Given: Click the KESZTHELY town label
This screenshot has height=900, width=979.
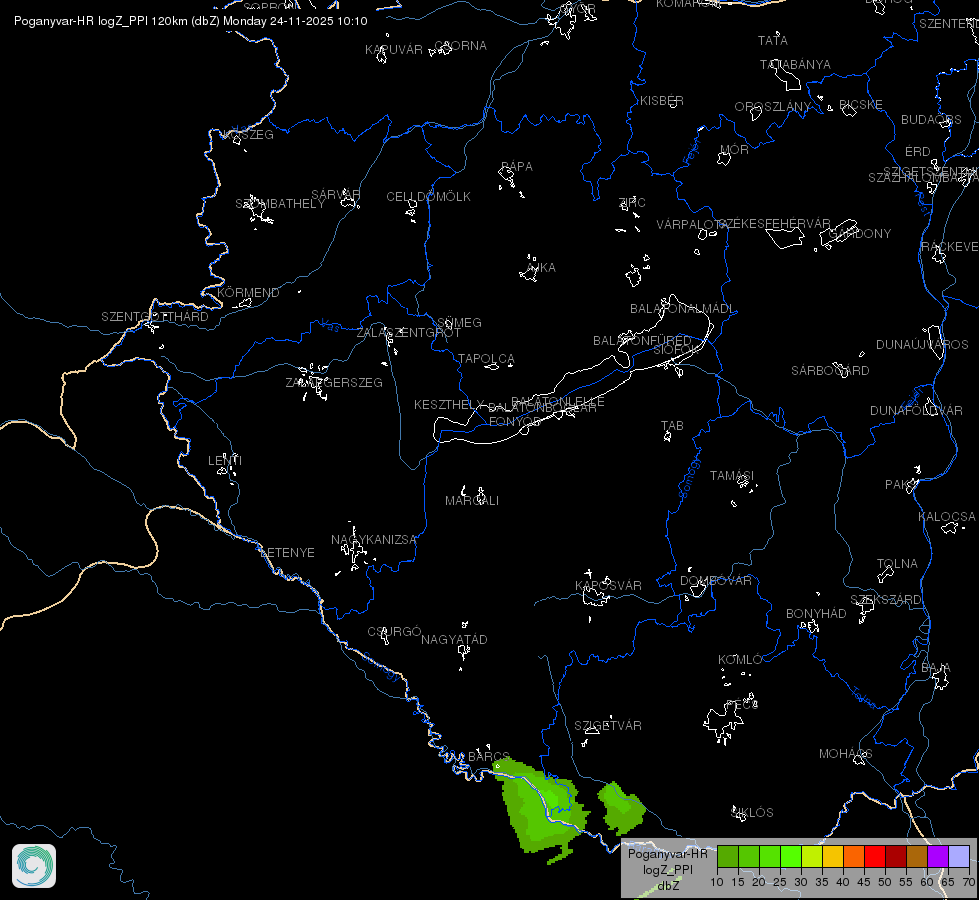Looking at the screenshot, I should pyautogui.click(x=449, y=405).
